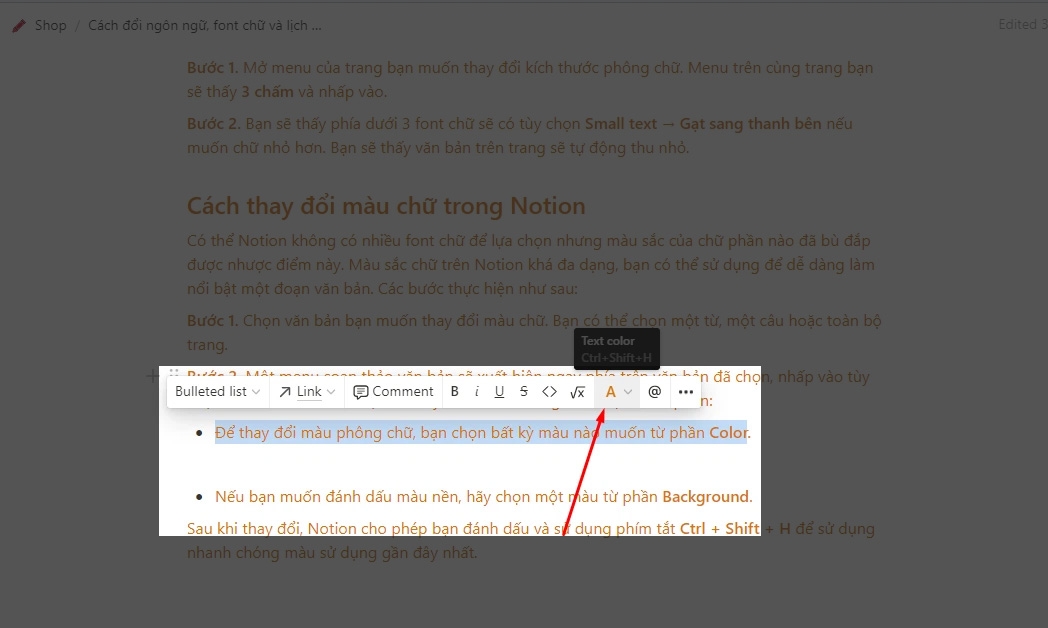Turn the selection into an equation
This screenshot has width=1048, height=628.
(578, 391)
